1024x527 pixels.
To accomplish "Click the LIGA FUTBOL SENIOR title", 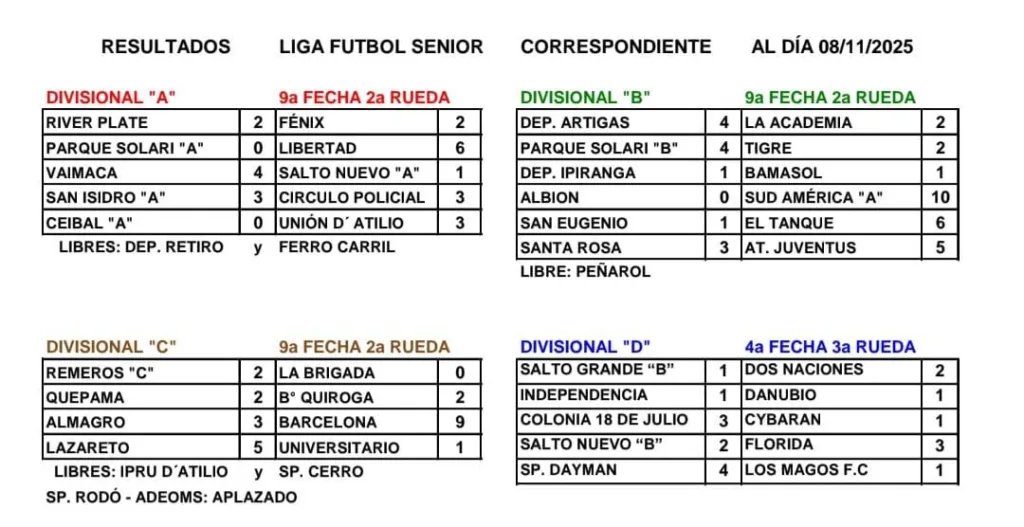I will [381, 46].
